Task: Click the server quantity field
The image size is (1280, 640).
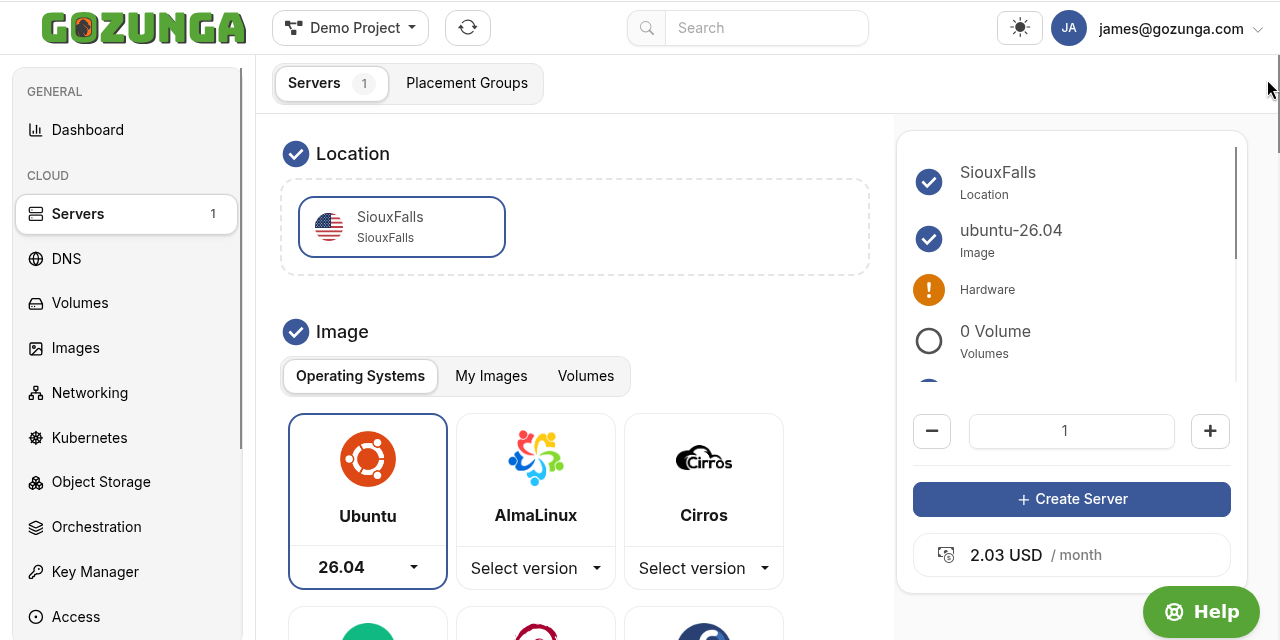Action: pyautogui.click(x=1072, y=431)
